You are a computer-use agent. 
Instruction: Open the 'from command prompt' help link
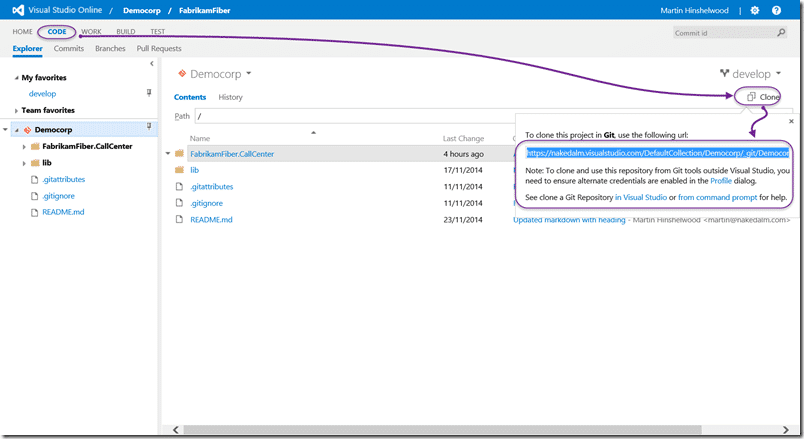pyautogui.click(x=717, y=197)
